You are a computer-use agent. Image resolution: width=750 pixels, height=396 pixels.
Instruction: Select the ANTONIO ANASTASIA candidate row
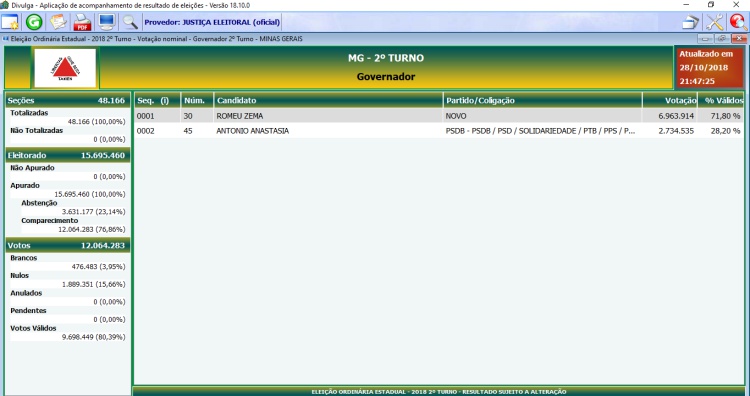[x=439, y=131]
